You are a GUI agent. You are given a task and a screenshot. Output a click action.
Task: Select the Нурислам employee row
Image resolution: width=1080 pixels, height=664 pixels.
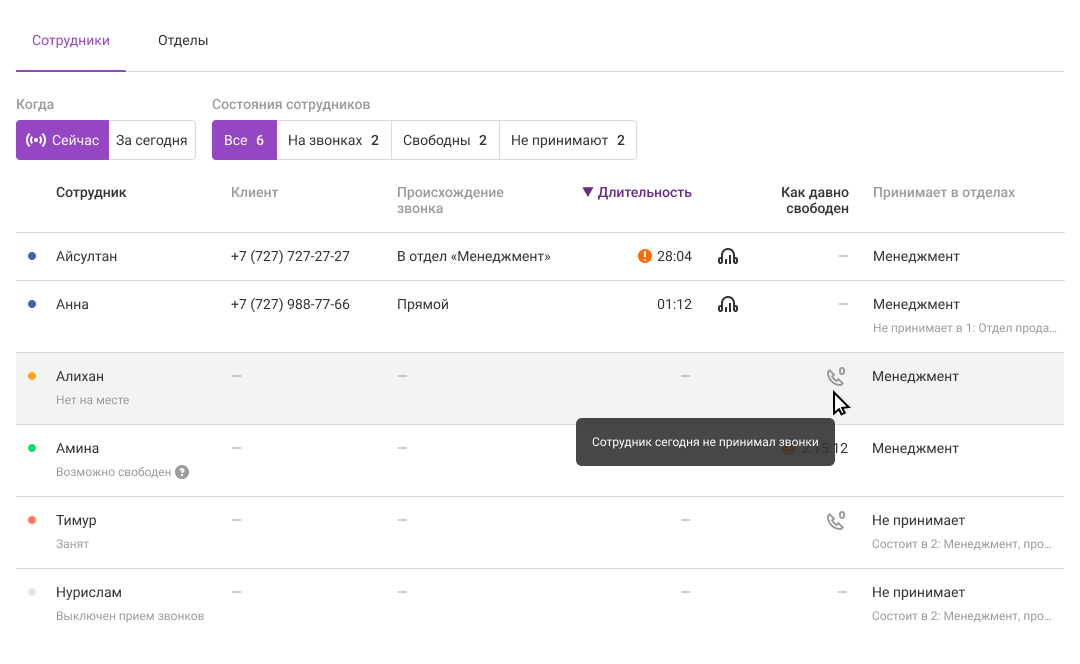[89, 593]
